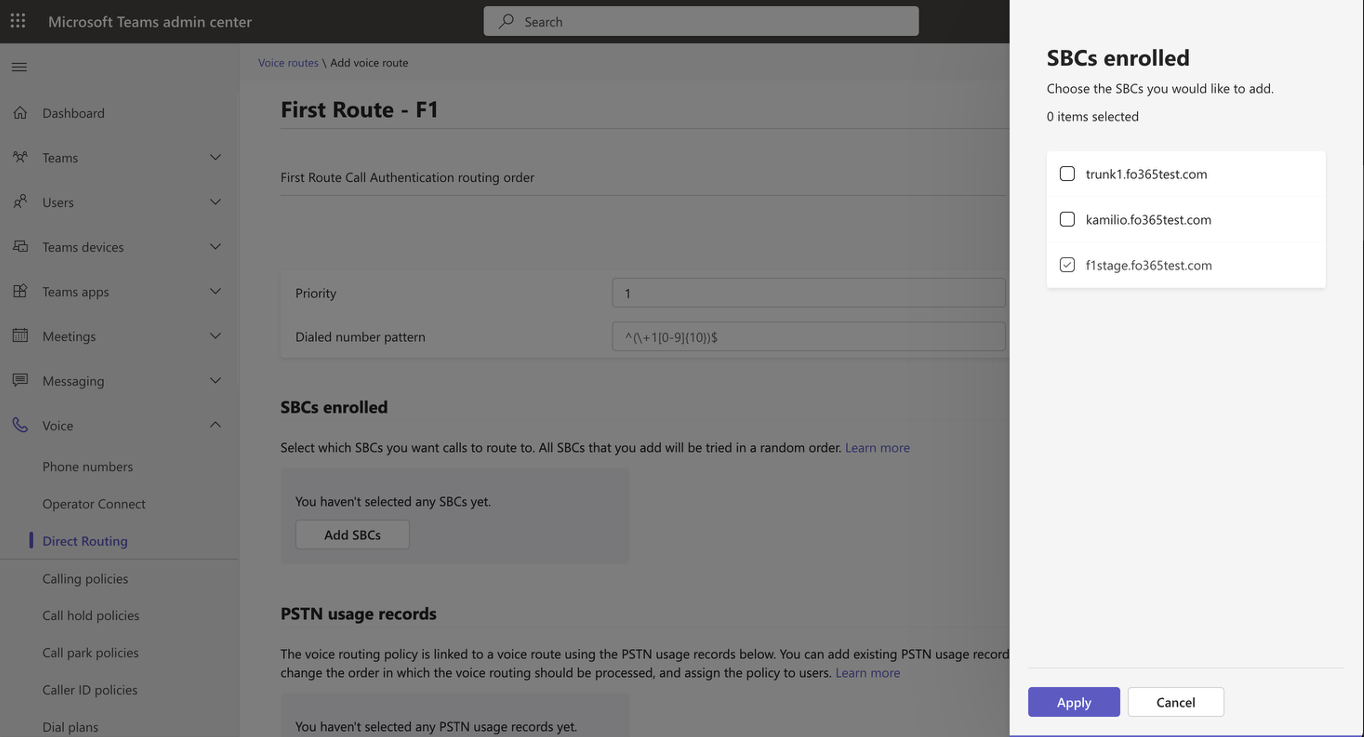Click the Teams devices icon
Viewport: 1364px width, 737px height.
click(20, 246)
